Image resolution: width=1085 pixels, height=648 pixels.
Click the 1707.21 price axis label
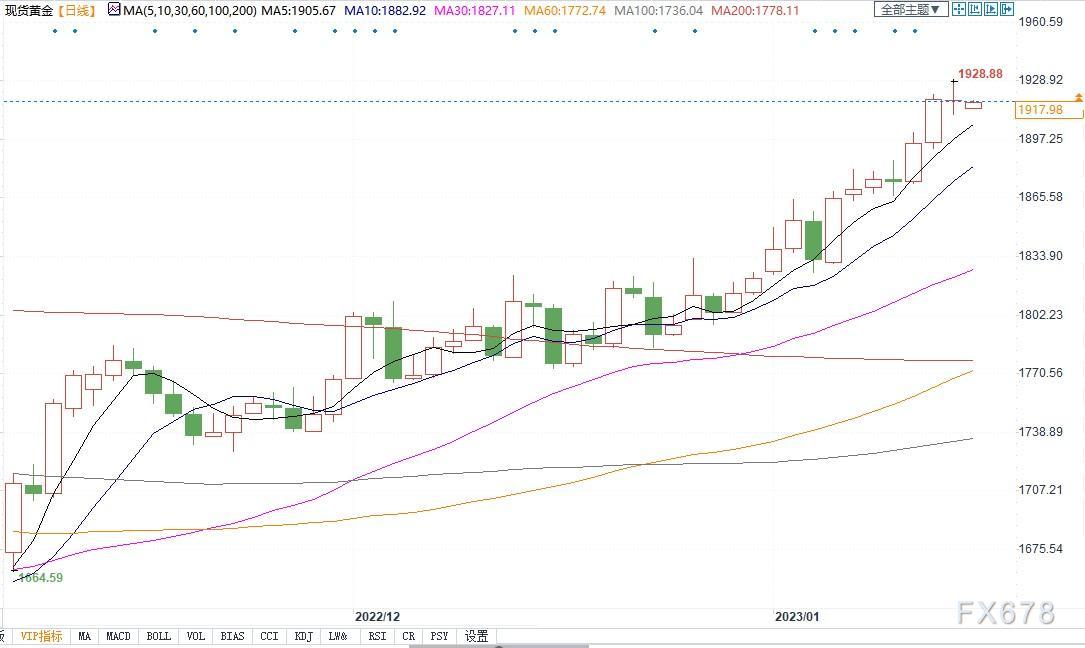pos(1040,489)
